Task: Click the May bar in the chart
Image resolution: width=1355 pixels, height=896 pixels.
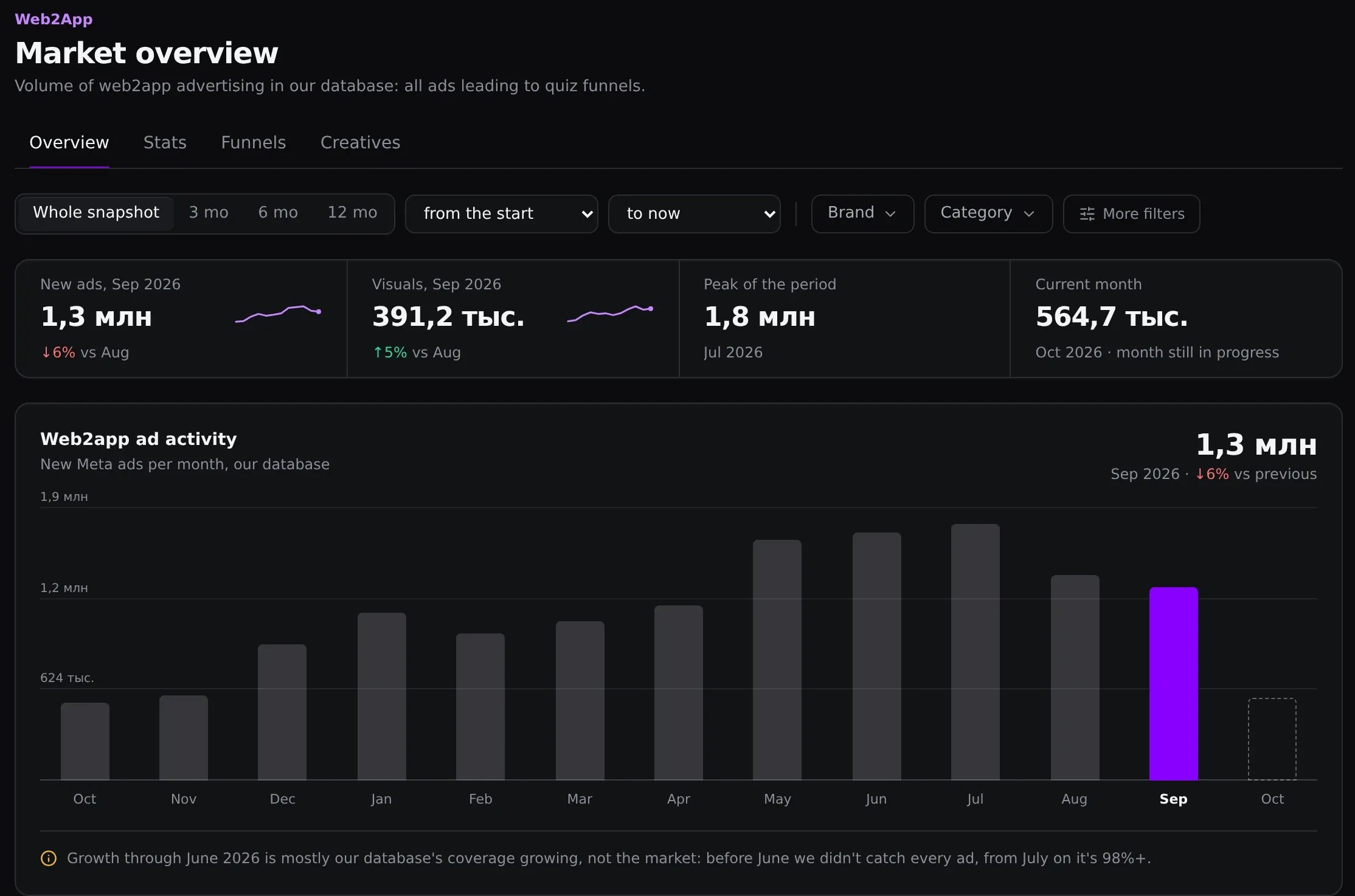Action: (x=777, y=660)
